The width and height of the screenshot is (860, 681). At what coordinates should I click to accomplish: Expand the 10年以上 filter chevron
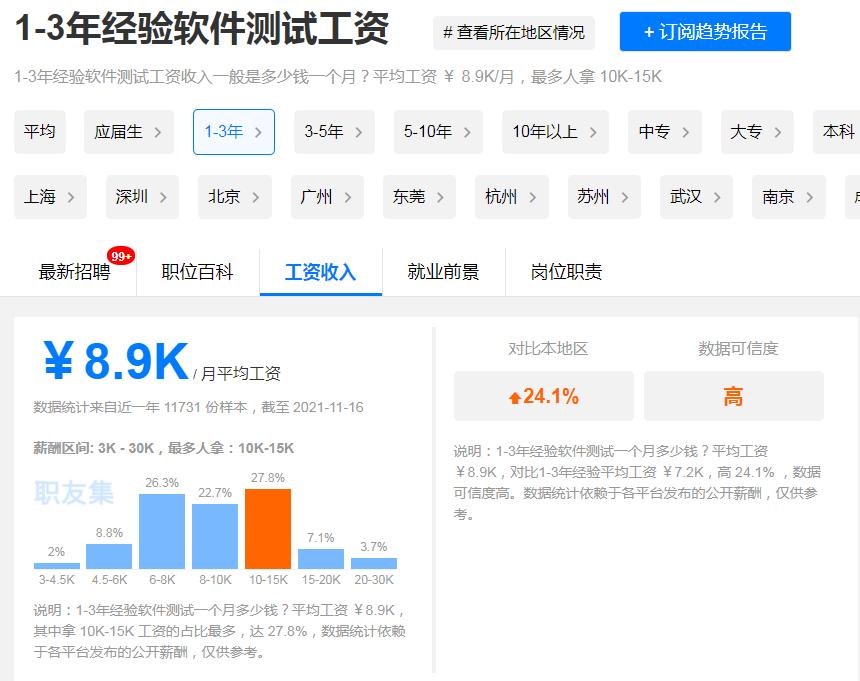[x=554, y=131]
